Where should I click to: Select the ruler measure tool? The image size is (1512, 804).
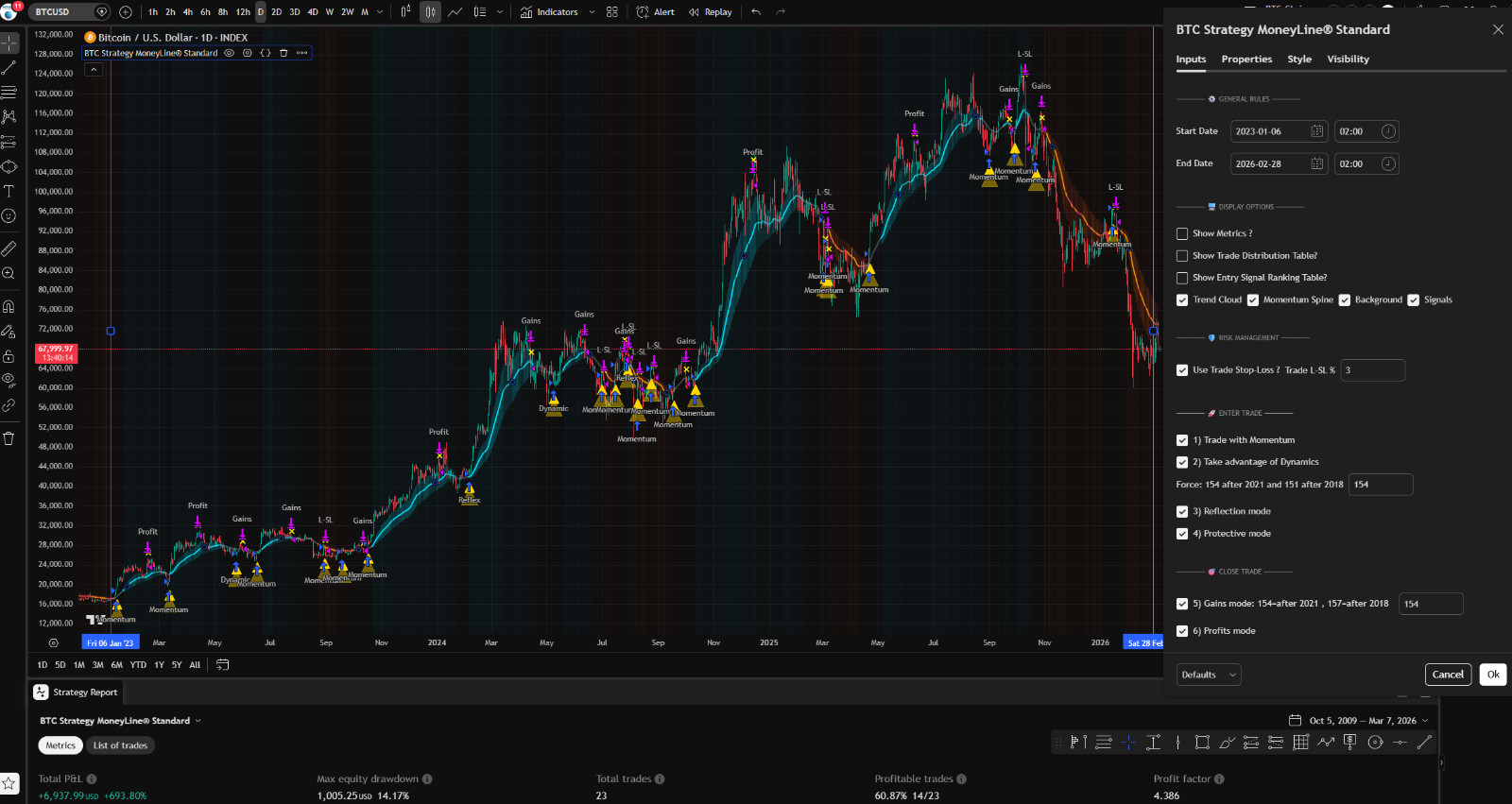click(x=9, y=248)
